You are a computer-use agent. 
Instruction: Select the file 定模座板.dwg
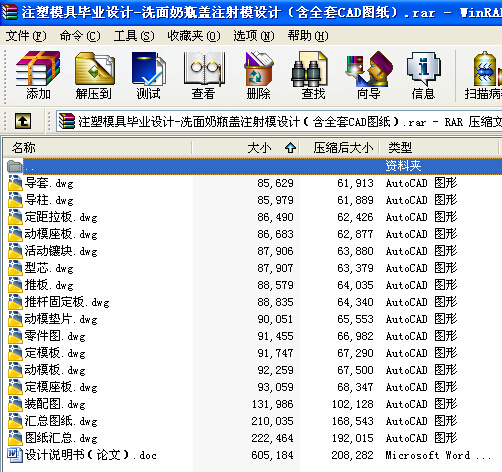[61, 387]
